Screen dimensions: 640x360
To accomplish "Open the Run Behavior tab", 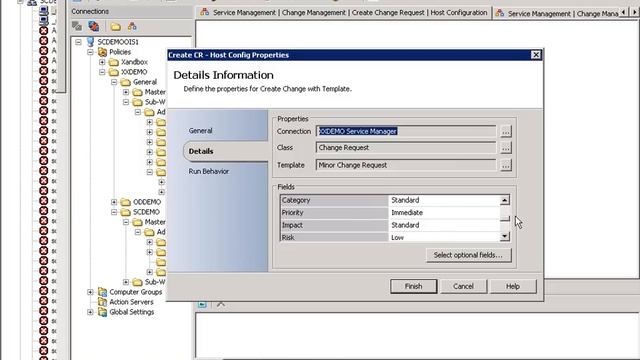I will pyautogui.click(x=209, y=171).
